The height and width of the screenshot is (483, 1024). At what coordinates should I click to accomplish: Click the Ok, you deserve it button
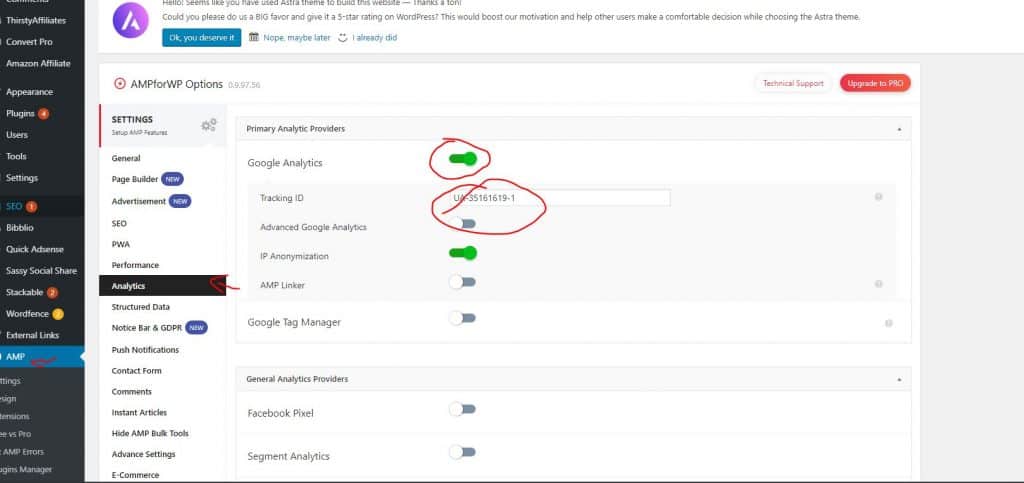tap(202, 38)
